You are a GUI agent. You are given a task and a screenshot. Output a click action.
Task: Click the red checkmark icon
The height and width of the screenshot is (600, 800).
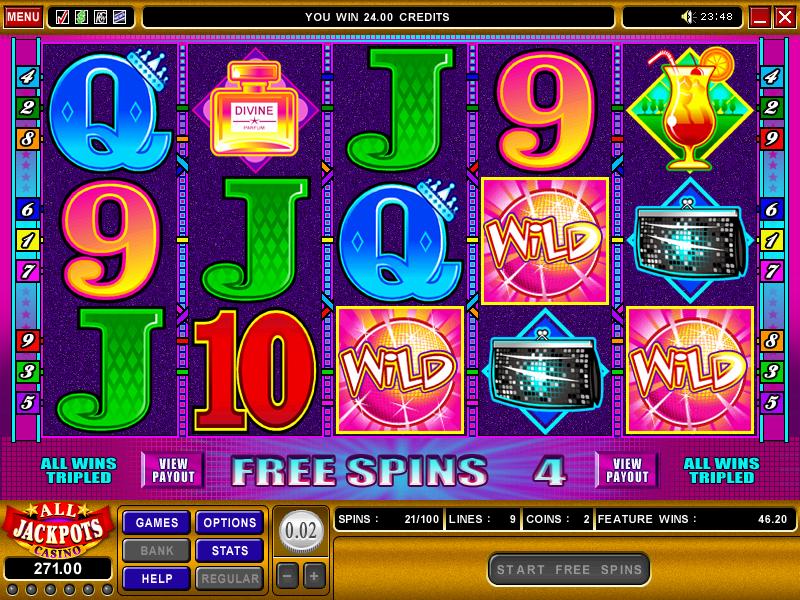coord(62,17)
